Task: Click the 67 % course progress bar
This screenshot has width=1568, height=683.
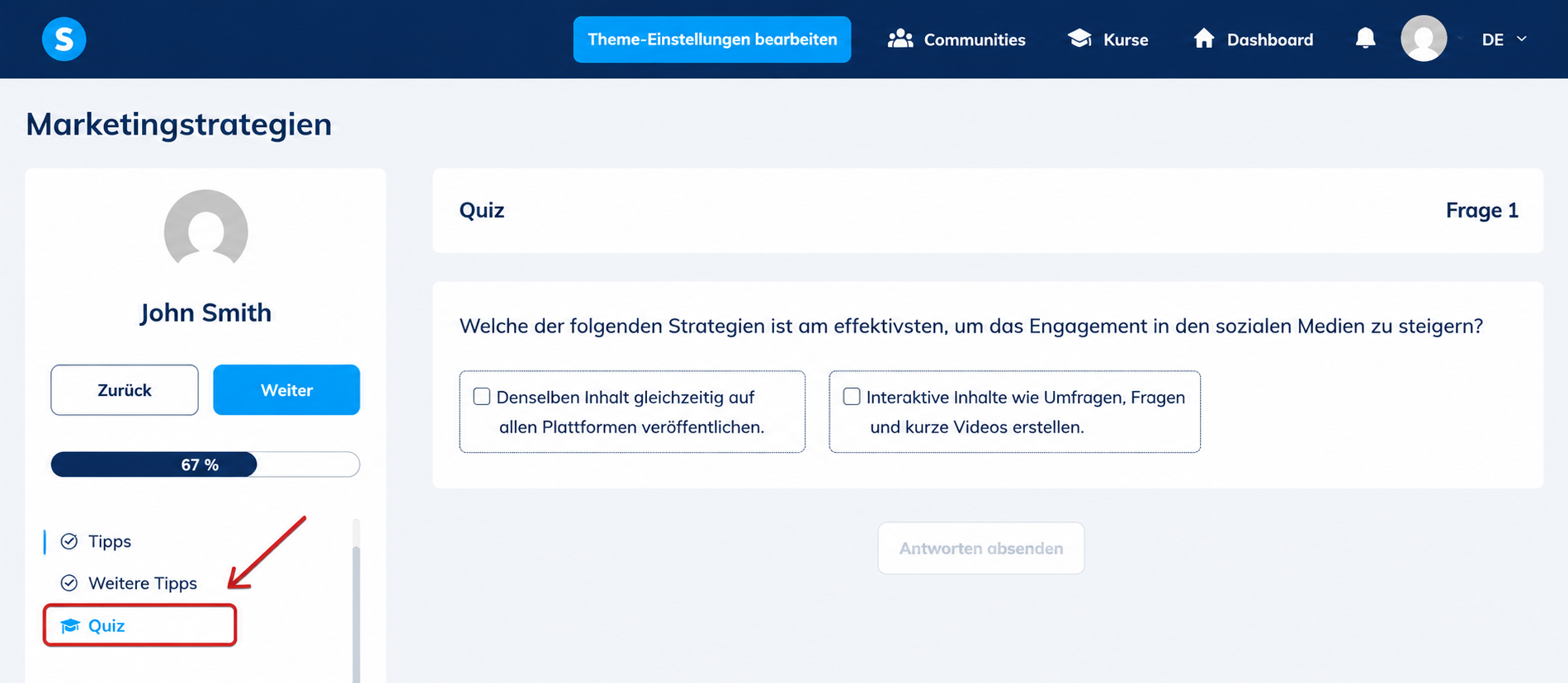Action: [205, 464]
